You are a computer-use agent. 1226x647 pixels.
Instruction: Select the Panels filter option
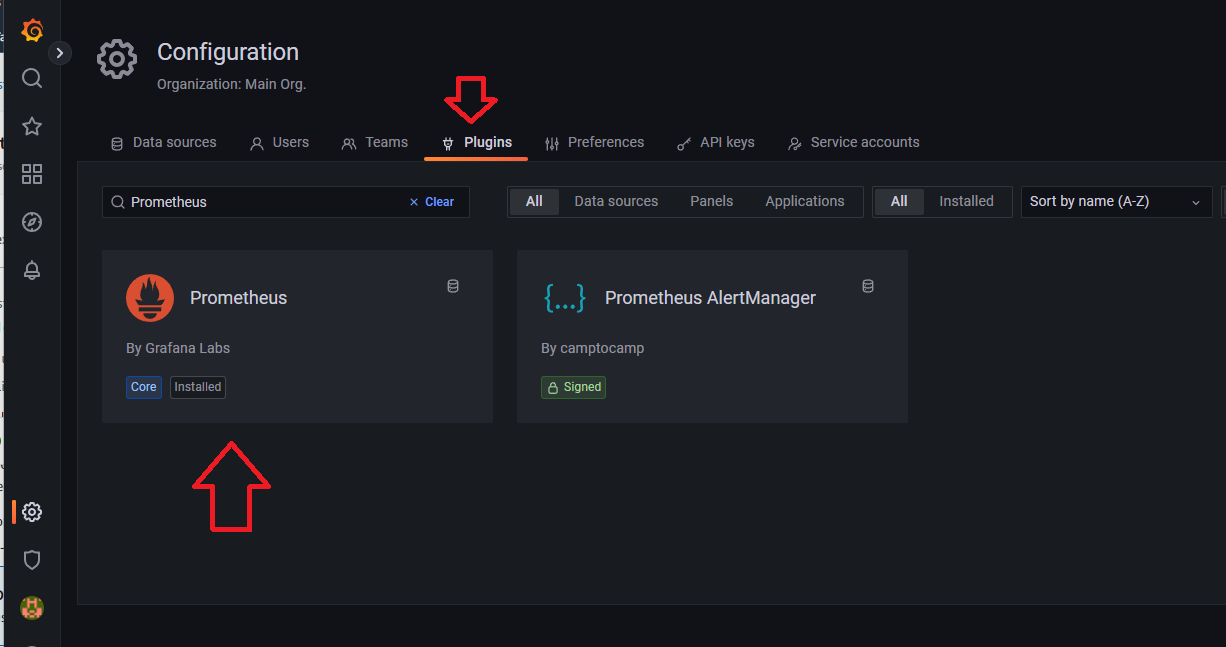click(711, 201)
